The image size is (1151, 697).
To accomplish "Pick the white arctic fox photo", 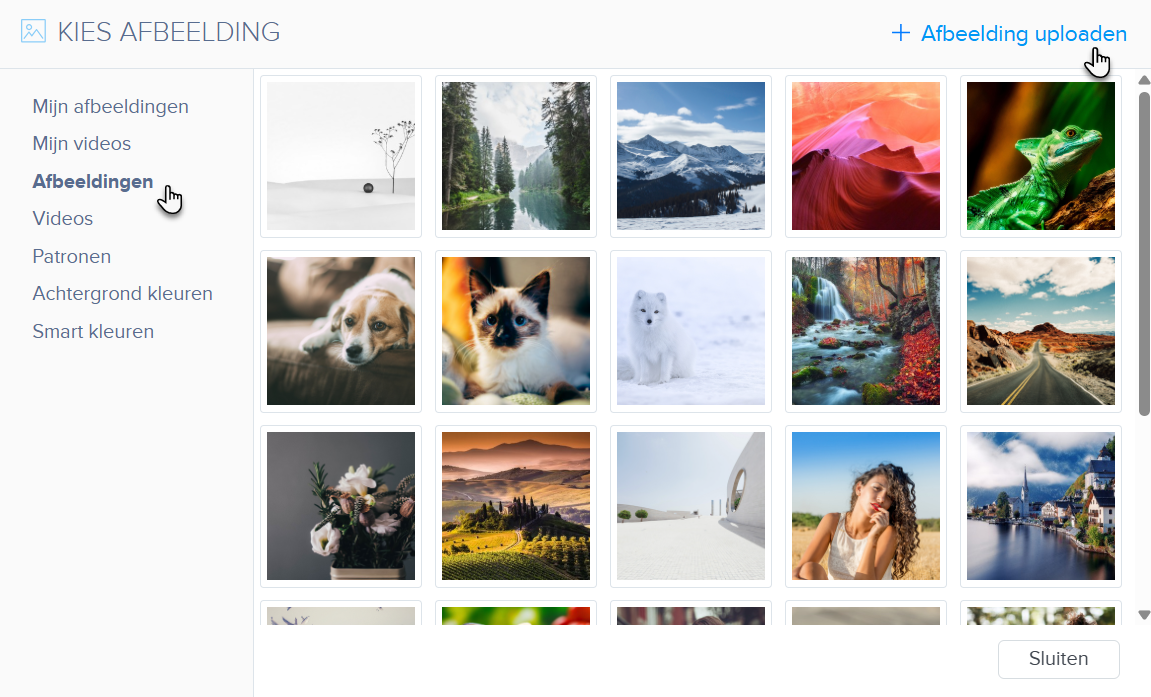I will [x=691, y=331].
